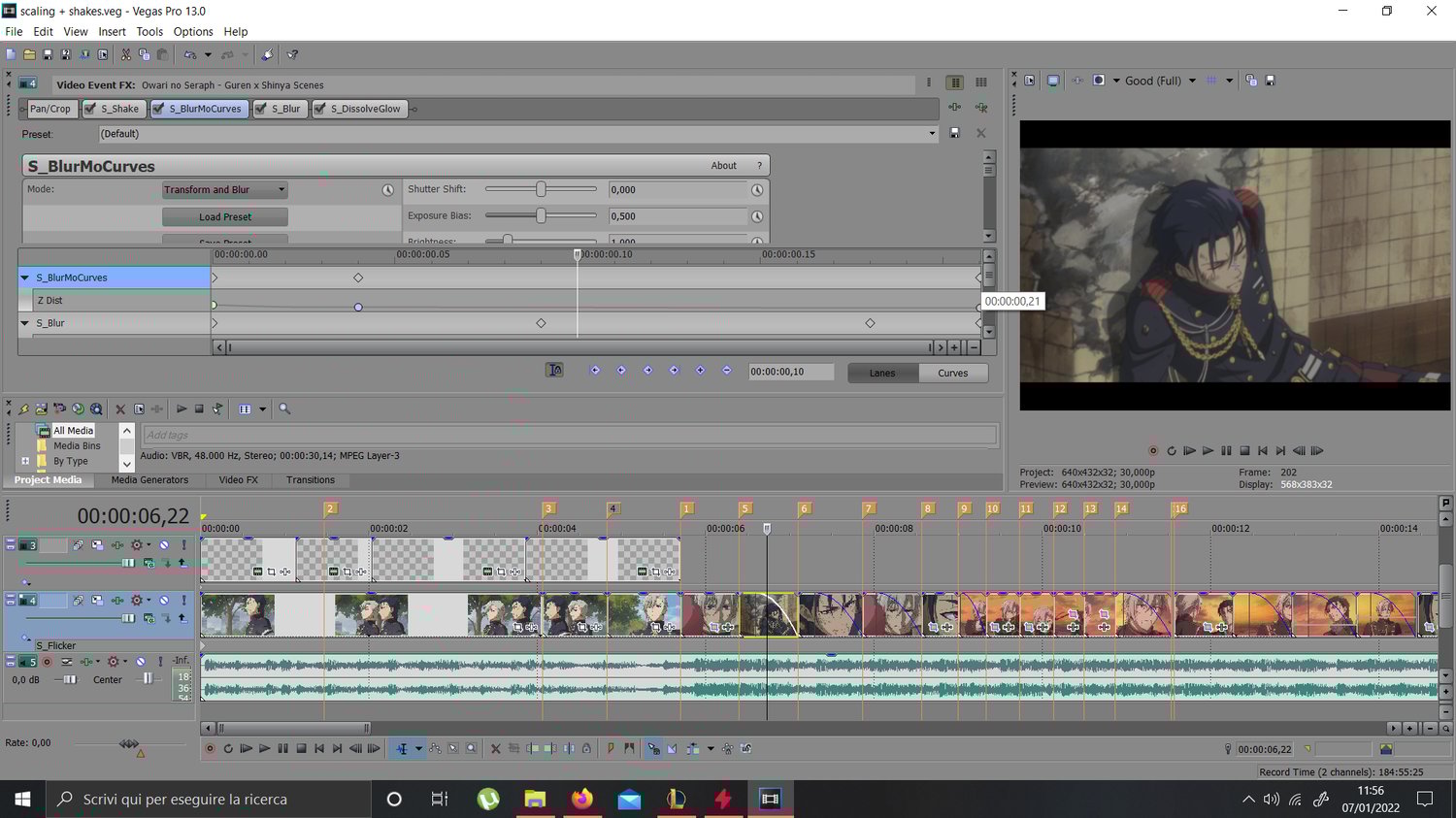The width and height of the screenshot is (1456, 818).
Task: Click the Lanes button in keyframe controller
Action: pos(882,373)
